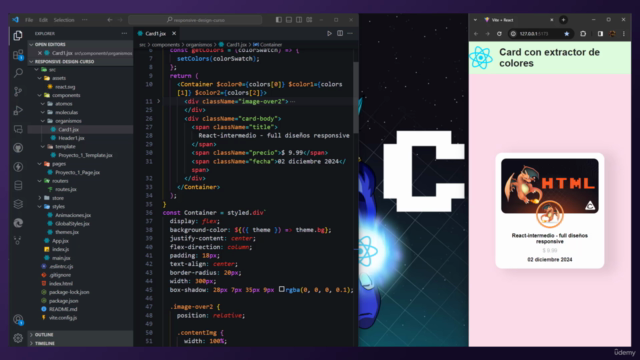Open the Accounts icon in activity bar
This screenshot has width=640, height=360.
18,319
